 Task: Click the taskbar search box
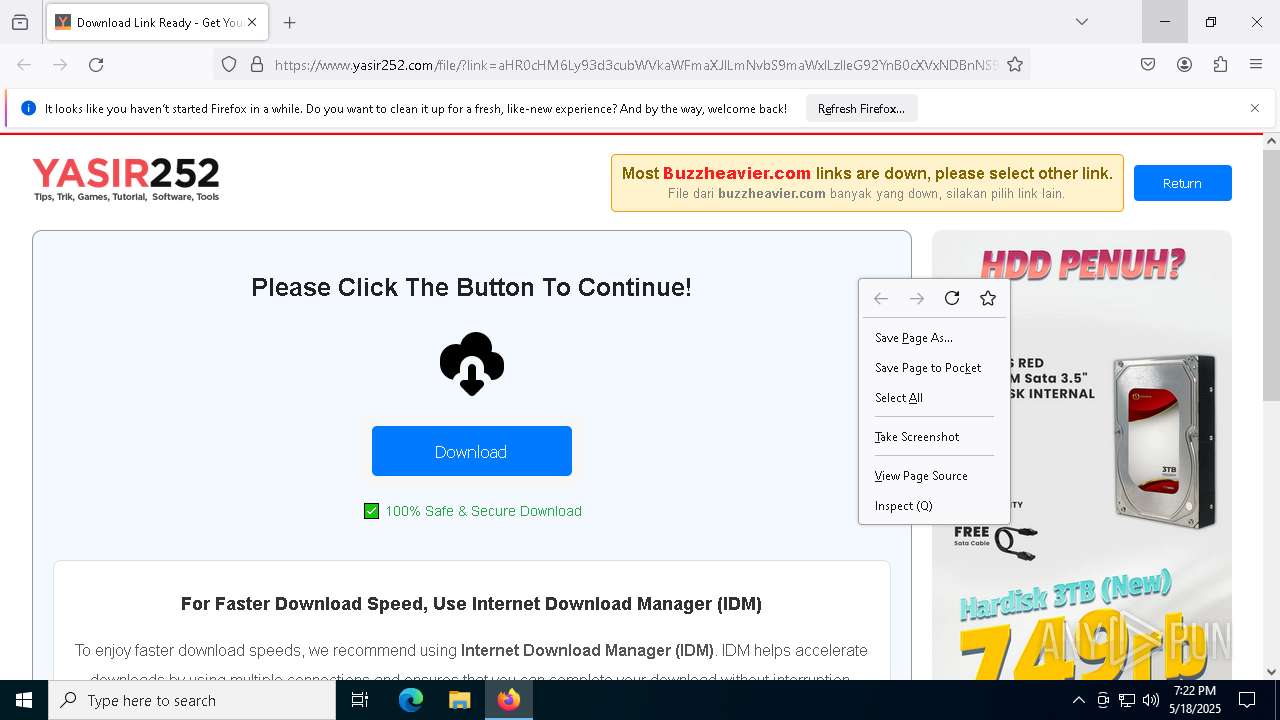pyautogui.click(x=192, y=700)
